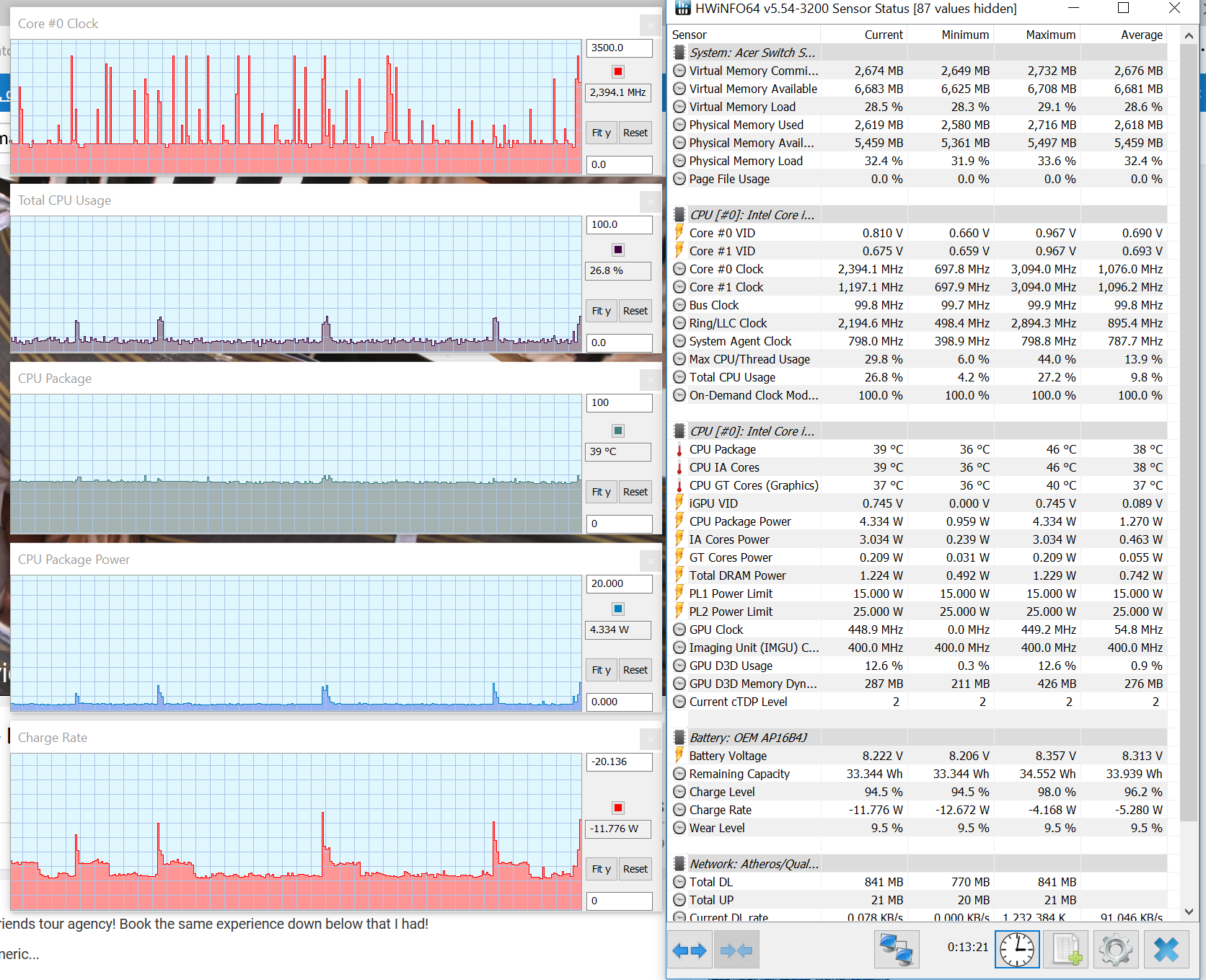Click the log file save icon

coord(1067,950)
